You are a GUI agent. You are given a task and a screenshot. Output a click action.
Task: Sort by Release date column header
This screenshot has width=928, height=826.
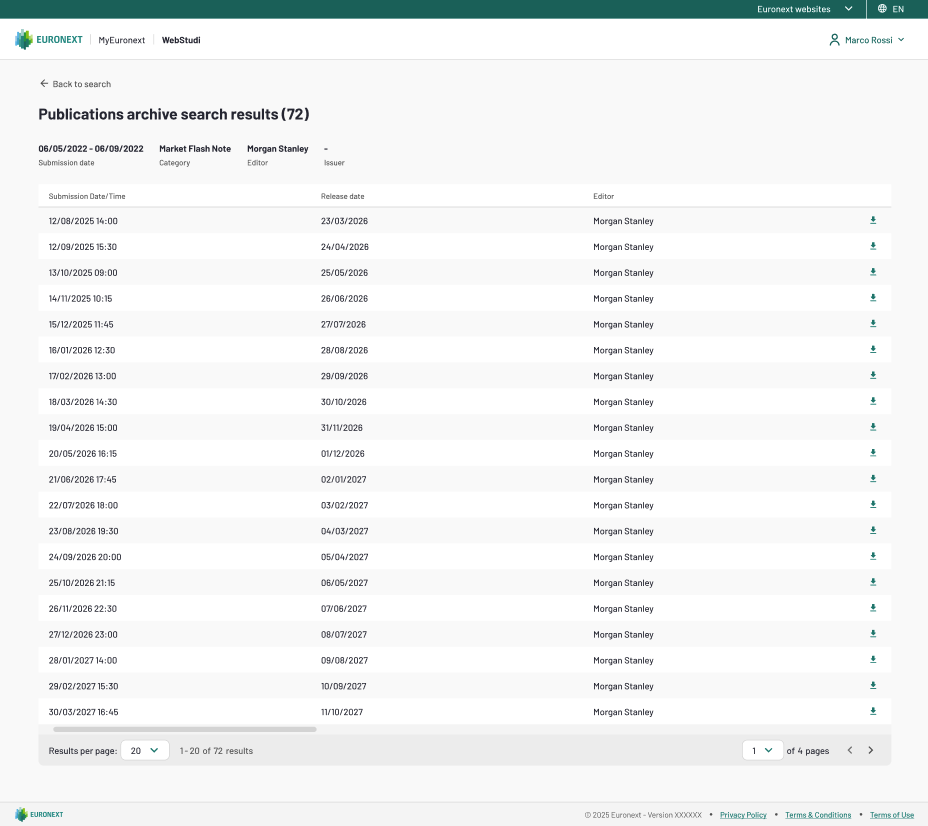tap(343, 196)
